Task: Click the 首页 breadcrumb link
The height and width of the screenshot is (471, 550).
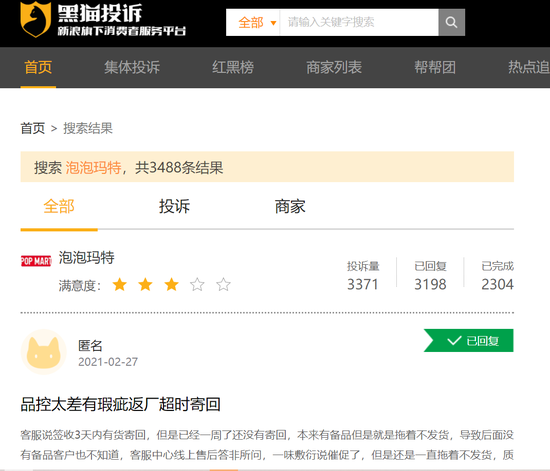Action: 33,128
